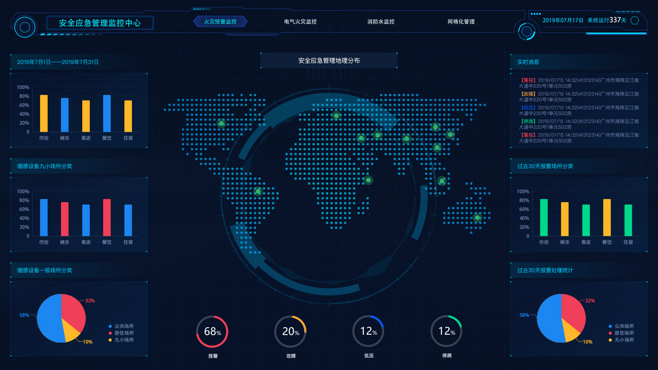Open the 网格化管理 tab
Viewport: 658px width, 370px height.
click(x=461, y=21)
